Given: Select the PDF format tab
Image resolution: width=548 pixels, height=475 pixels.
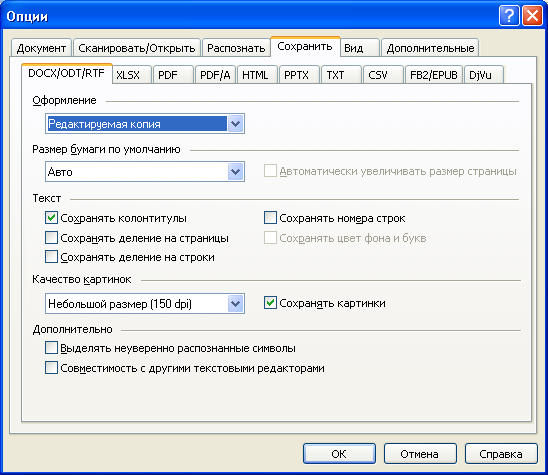Looking at the screenshot, I should [x=173, y=74].
